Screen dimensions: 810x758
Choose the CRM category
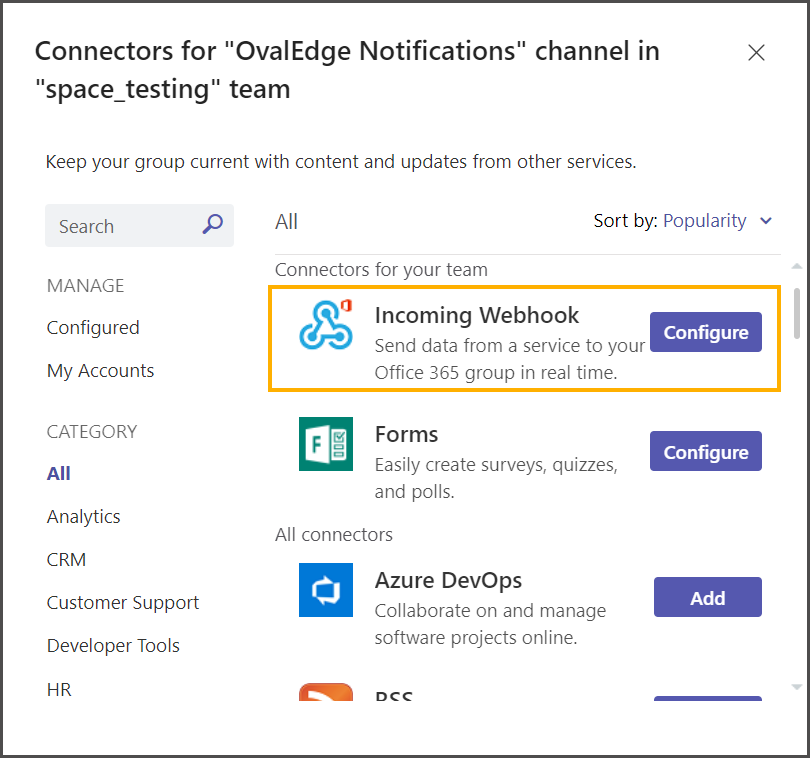click(x=66, y=560)
